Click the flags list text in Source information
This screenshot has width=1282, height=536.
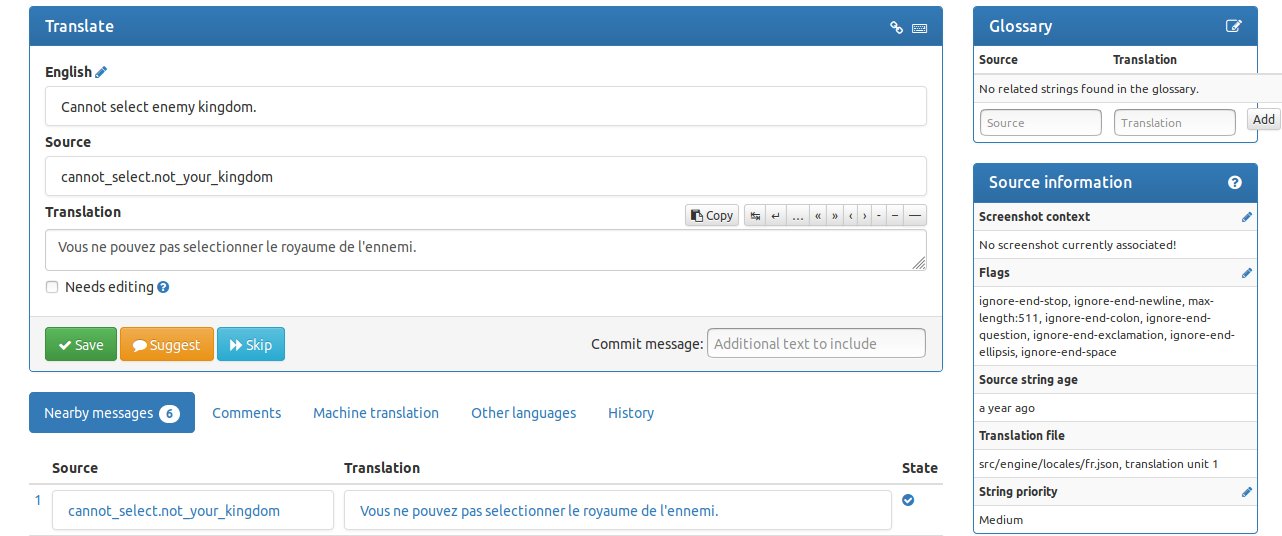point(1107,326)
